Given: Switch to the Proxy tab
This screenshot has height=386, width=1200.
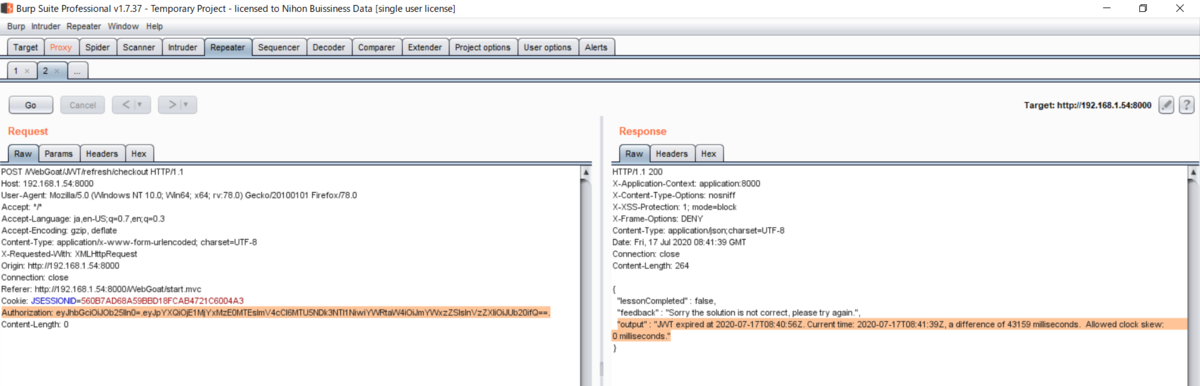Looking at the screenshot, I should [61, 47].
